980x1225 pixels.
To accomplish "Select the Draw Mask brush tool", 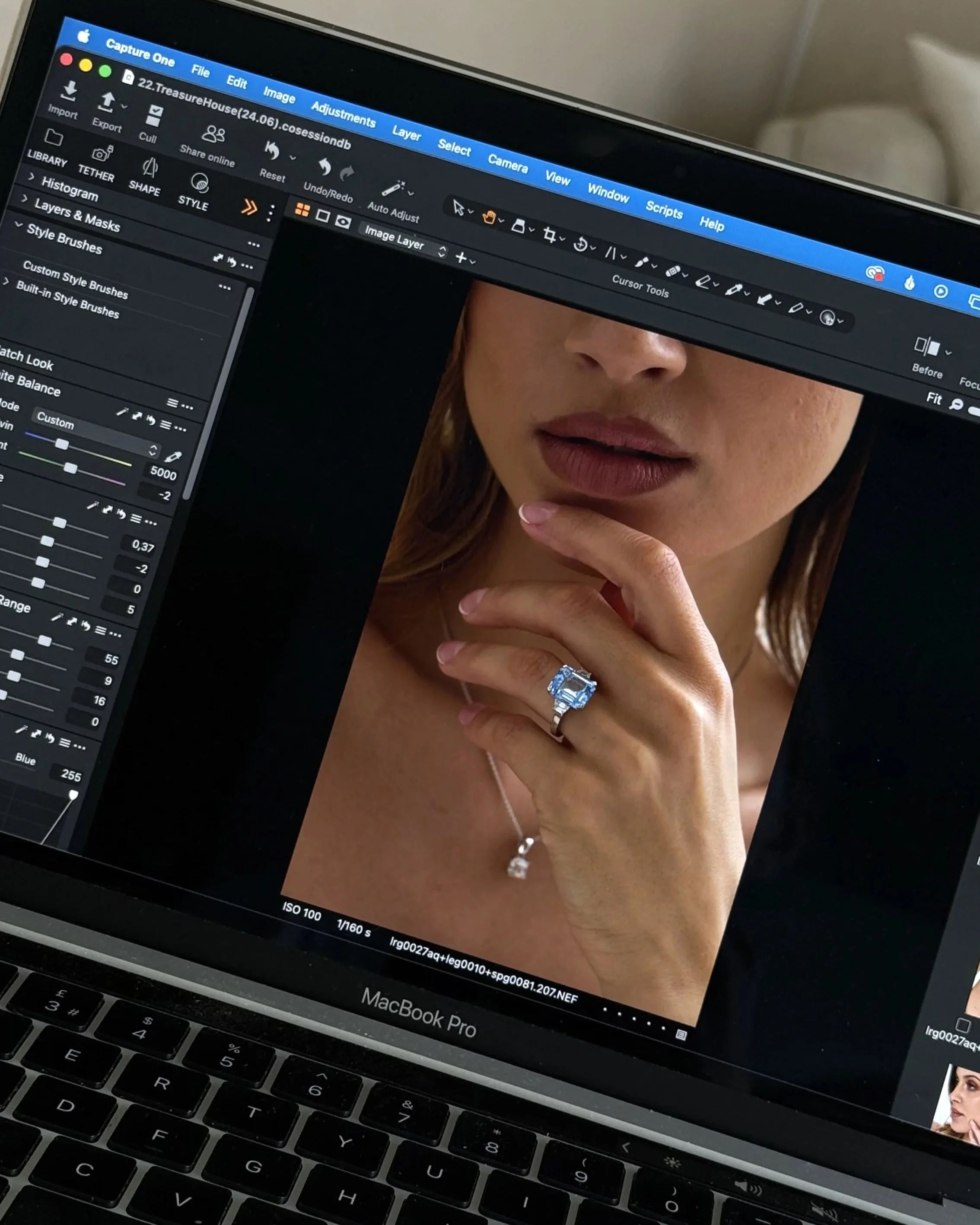I will (x=641, y=262).
